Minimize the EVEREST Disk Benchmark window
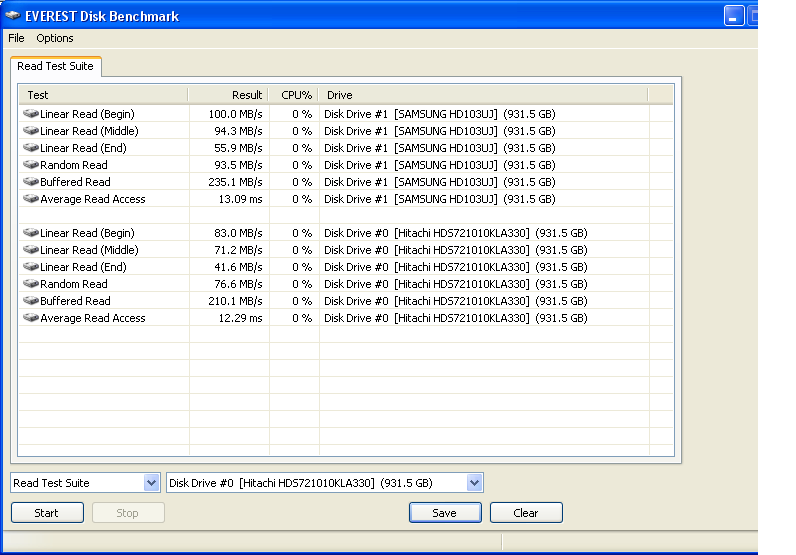The width and height of the screenshot is (796, 555). pyautogui.click(x=734, y=16)
